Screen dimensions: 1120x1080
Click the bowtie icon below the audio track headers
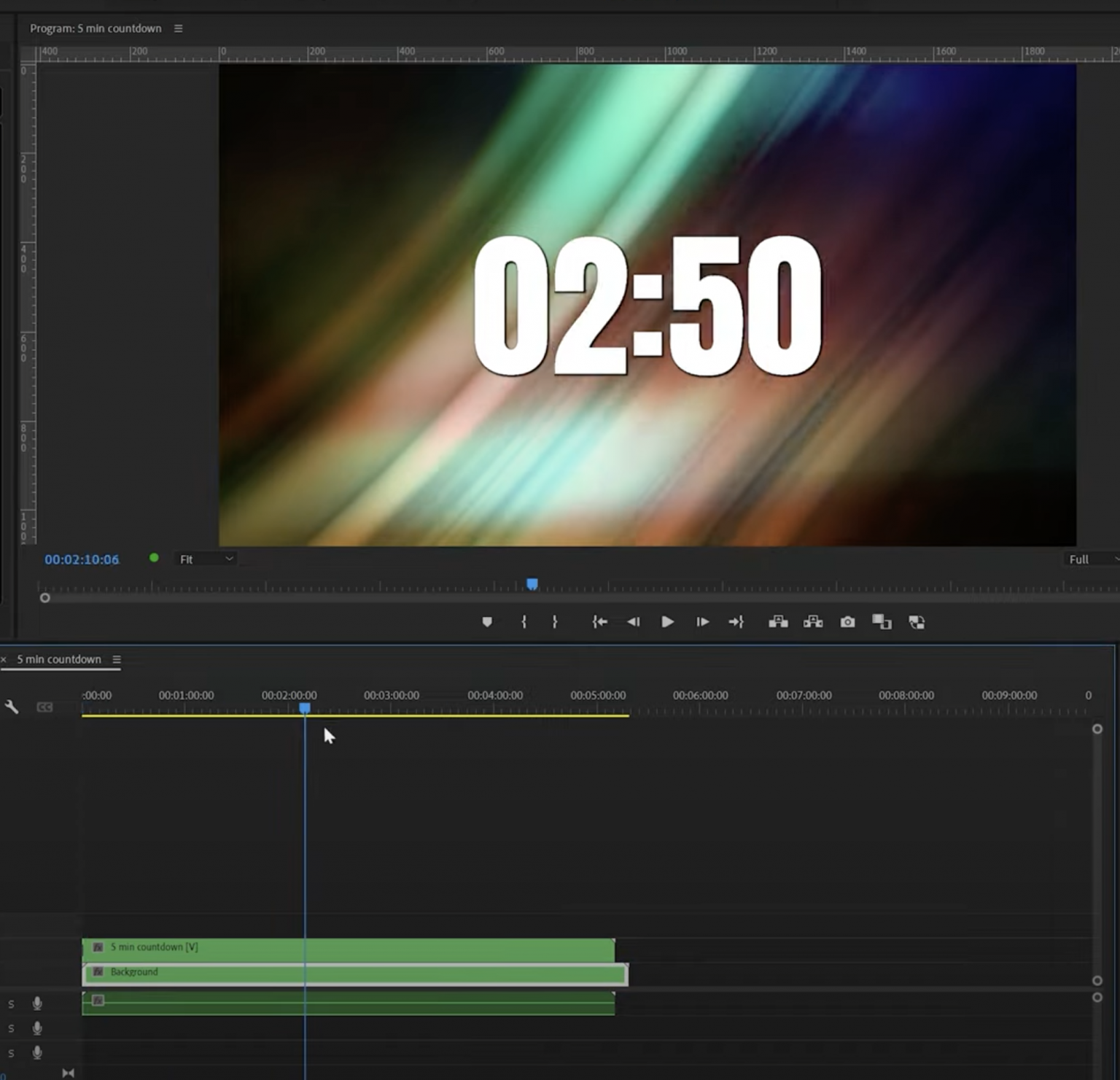coord(68,1073)
